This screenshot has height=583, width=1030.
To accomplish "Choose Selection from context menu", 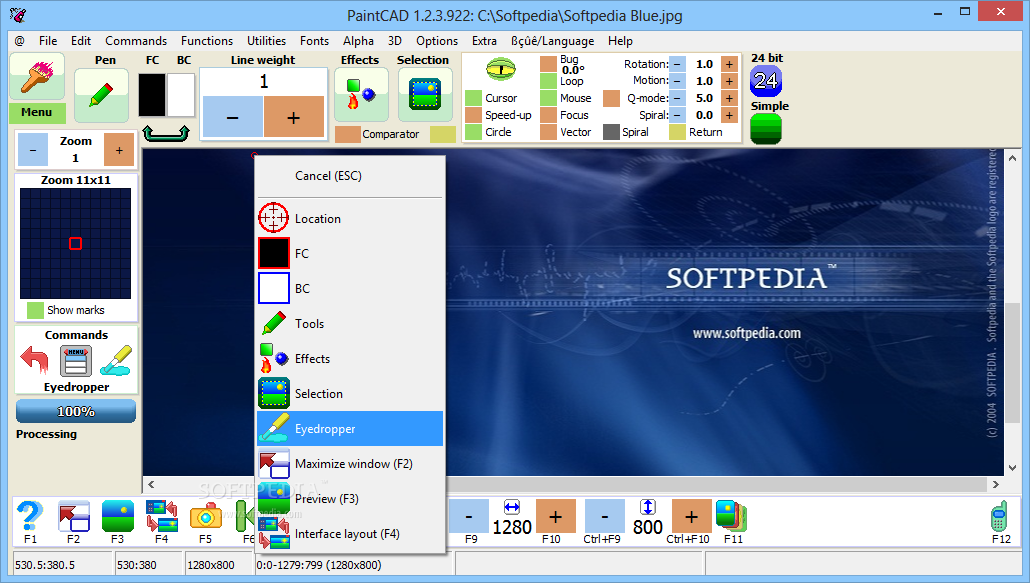I will pos(350,393).
